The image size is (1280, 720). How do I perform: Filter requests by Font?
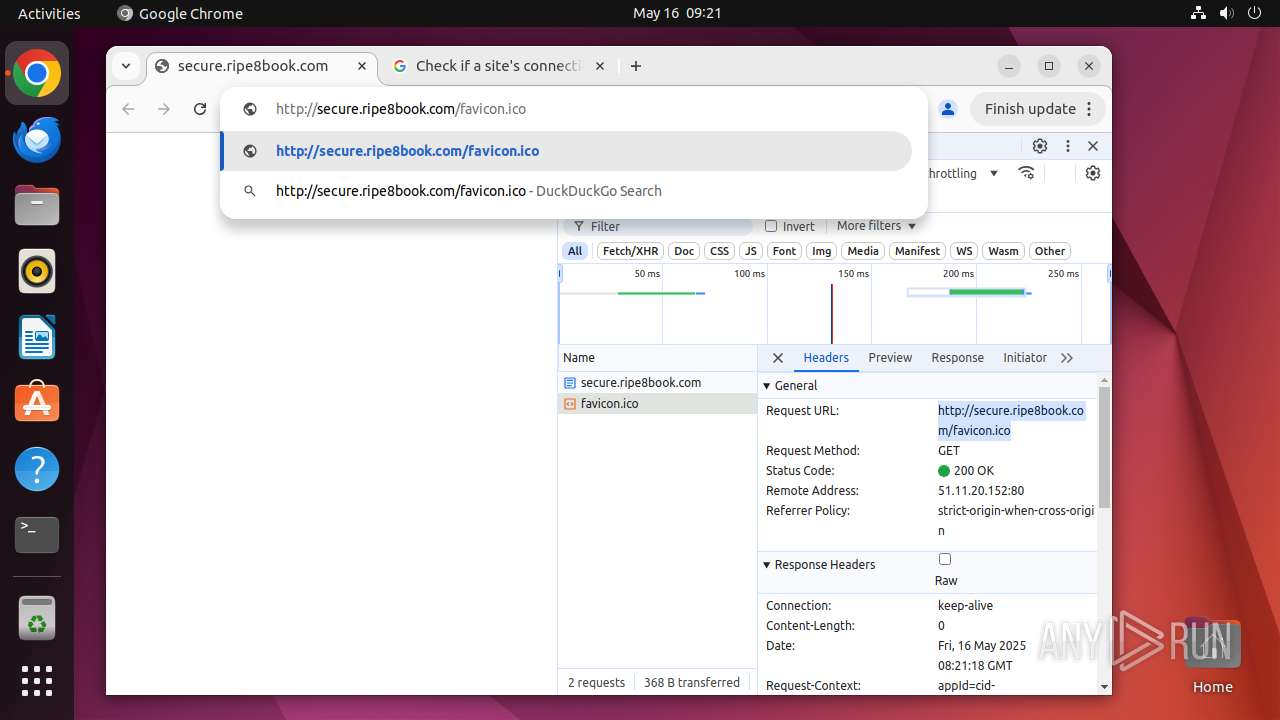[x=785, y=251]
